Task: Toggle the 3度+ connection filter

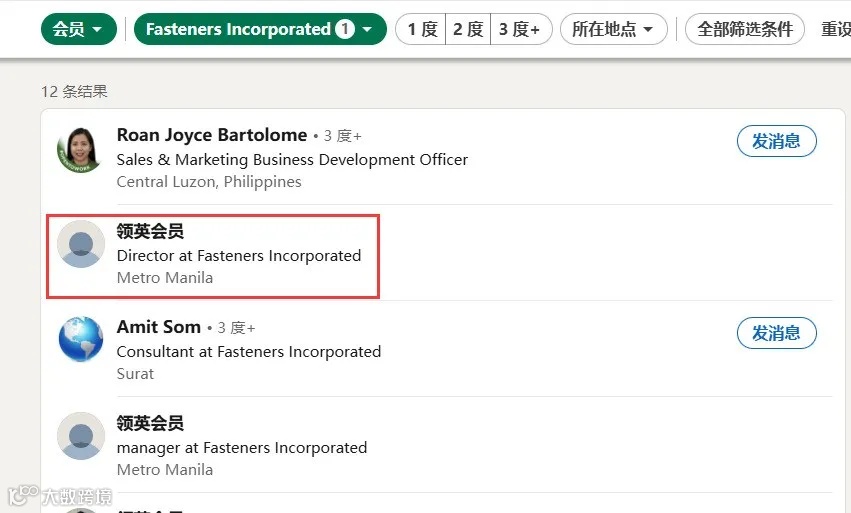Action: [x=520, y=29]
